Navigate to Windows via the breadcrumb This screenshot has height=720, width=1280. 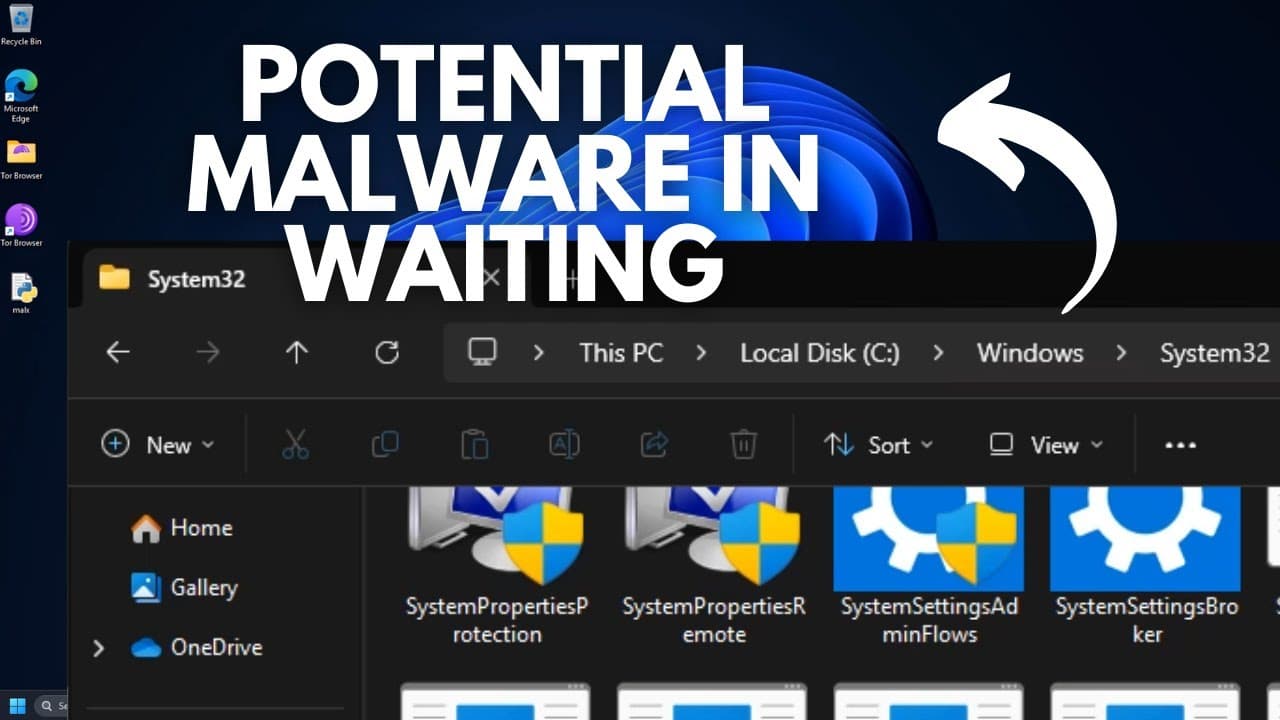[1029, 352]
